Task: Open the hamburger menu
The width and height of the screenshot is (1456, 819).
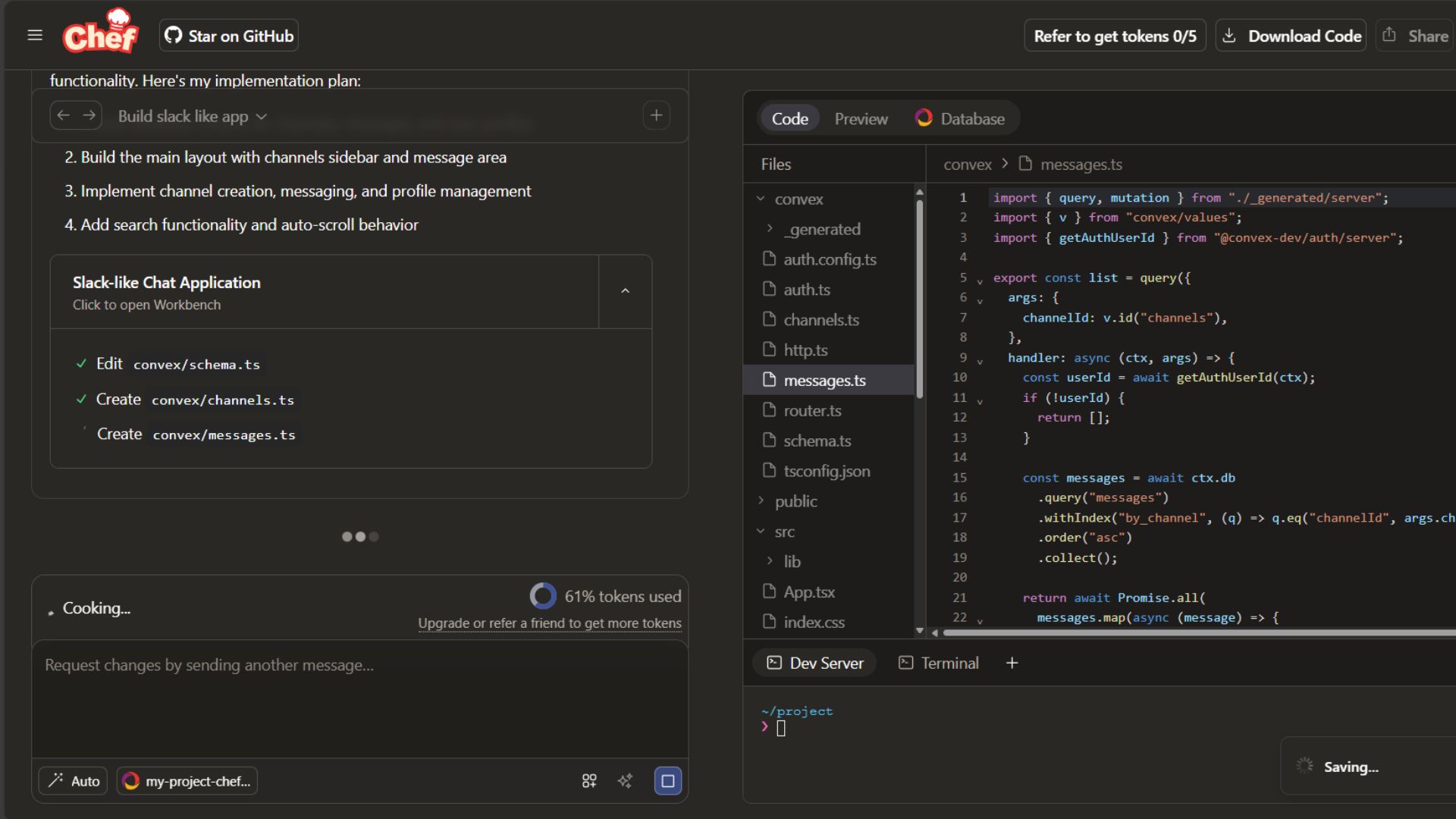Action: 35,35
